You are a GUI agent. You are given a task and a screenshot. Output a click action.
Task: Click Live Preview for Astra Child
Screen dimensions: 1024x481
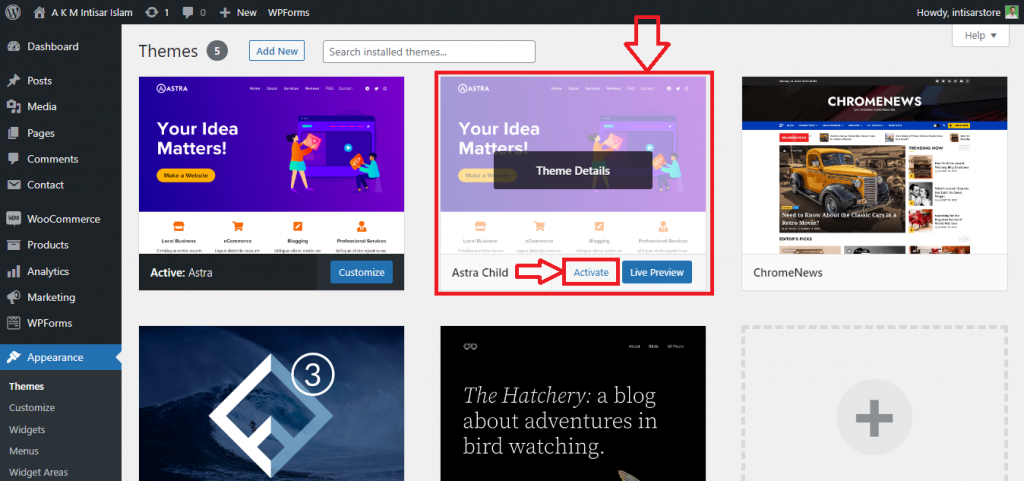tap(657, 272)
